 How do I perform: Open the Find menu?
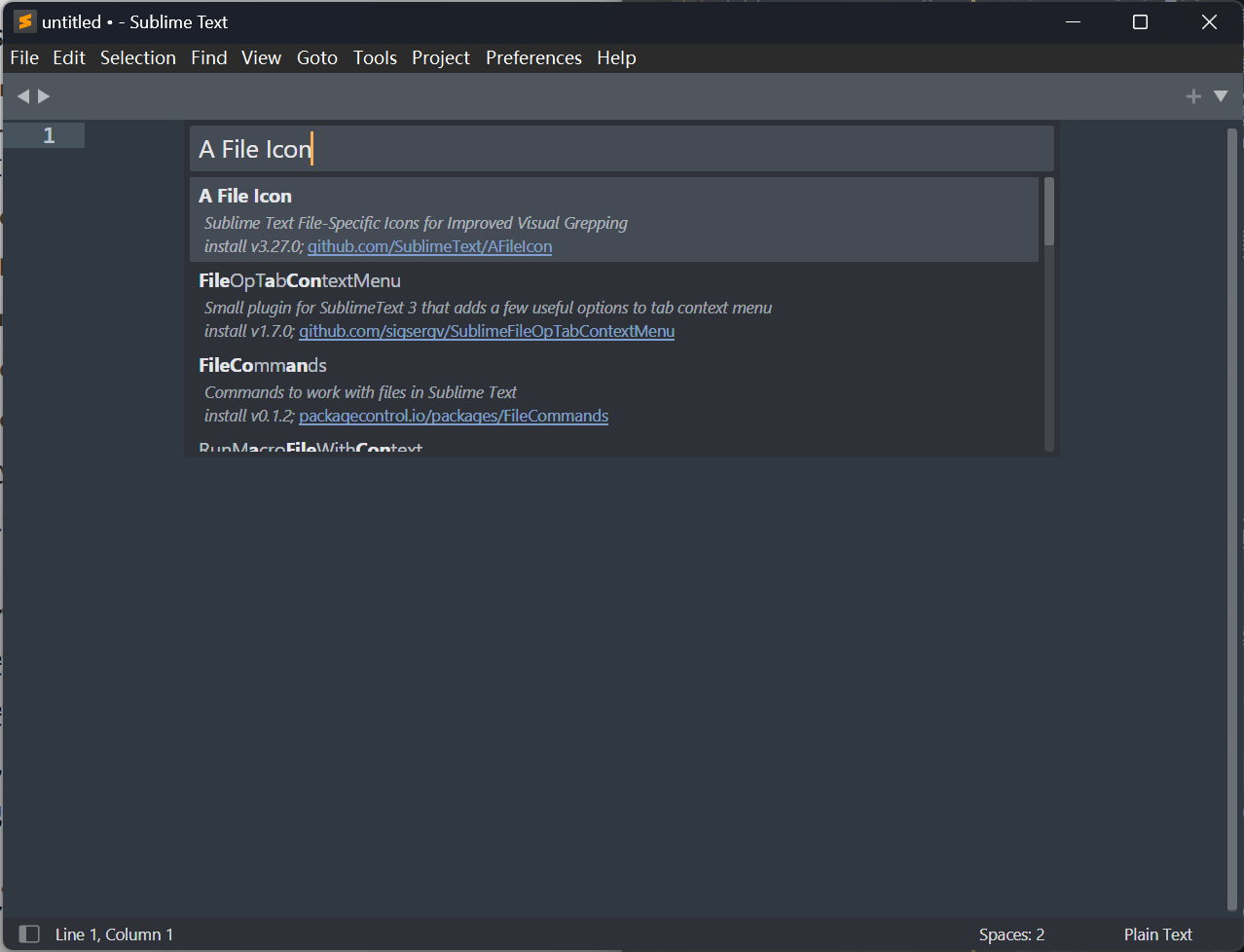click(x=209, y=58)
